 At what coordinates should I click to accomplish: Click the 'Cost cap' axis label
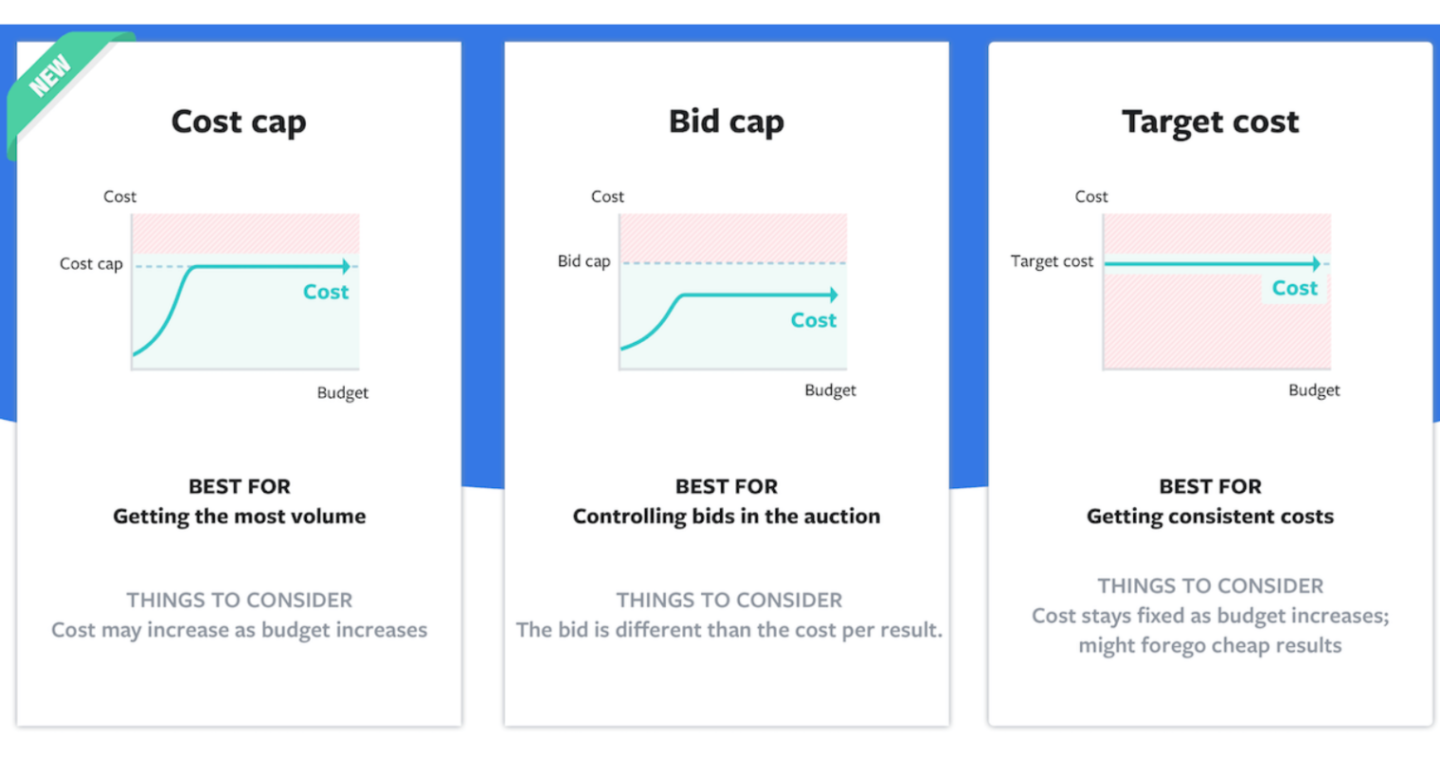pyautogui.click(x=91, y=264)
